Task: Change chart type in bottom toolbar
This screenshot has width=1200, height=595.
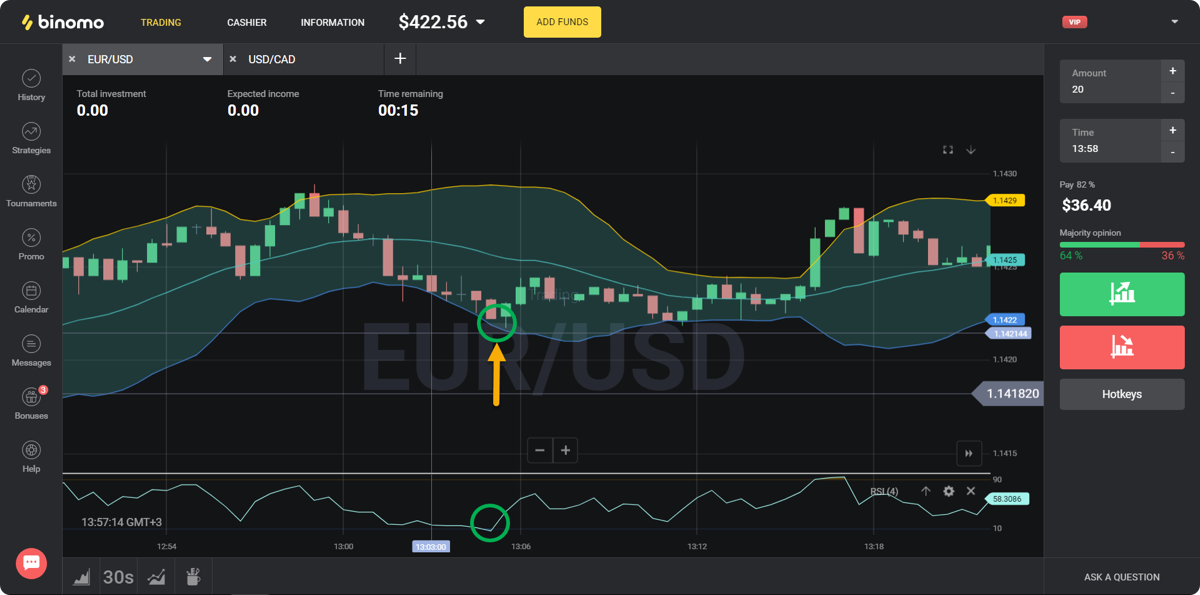Action: click(x=82, y=577)
